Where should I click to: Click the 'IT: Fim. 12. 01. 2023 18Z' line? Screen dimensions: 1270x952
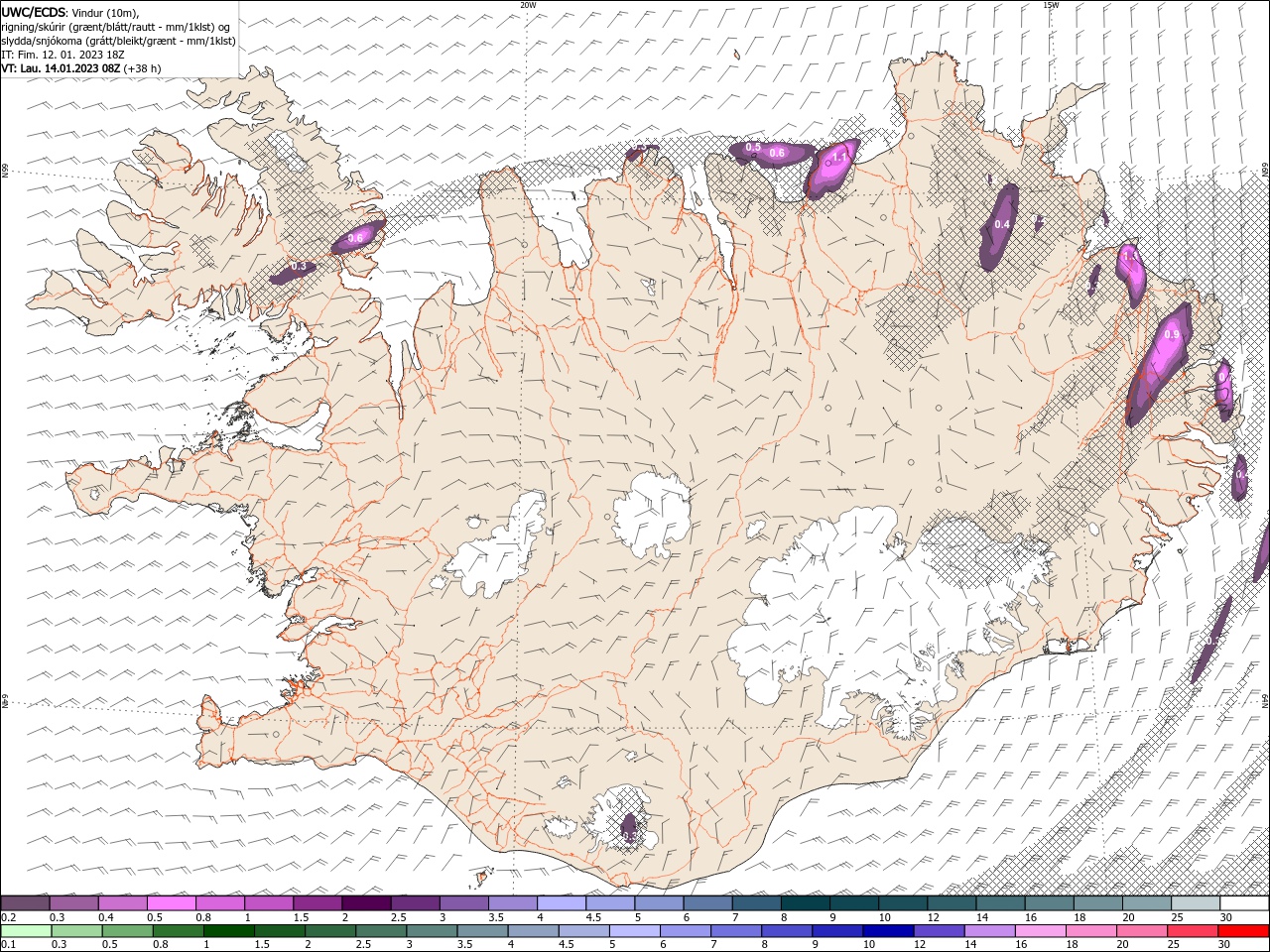pos(63,55)
